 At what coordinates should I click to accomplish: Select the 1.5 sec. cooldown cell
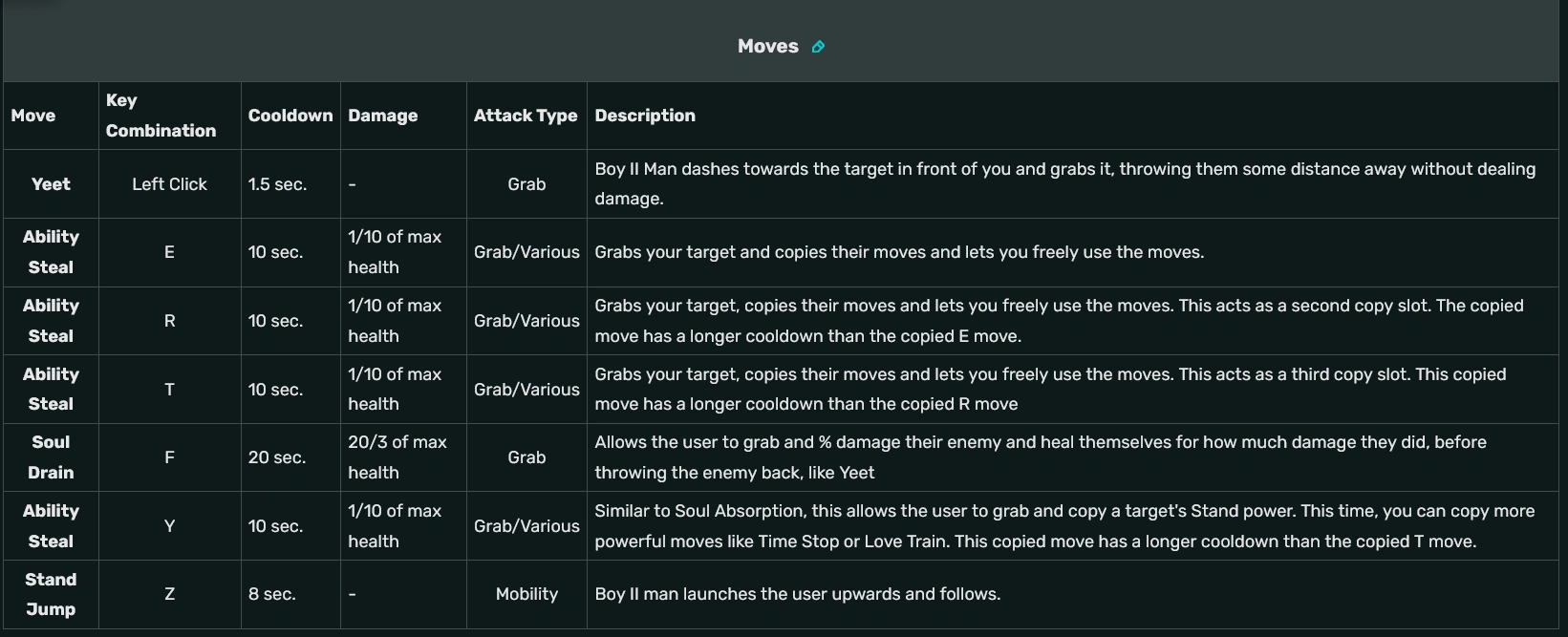(277, 184)
